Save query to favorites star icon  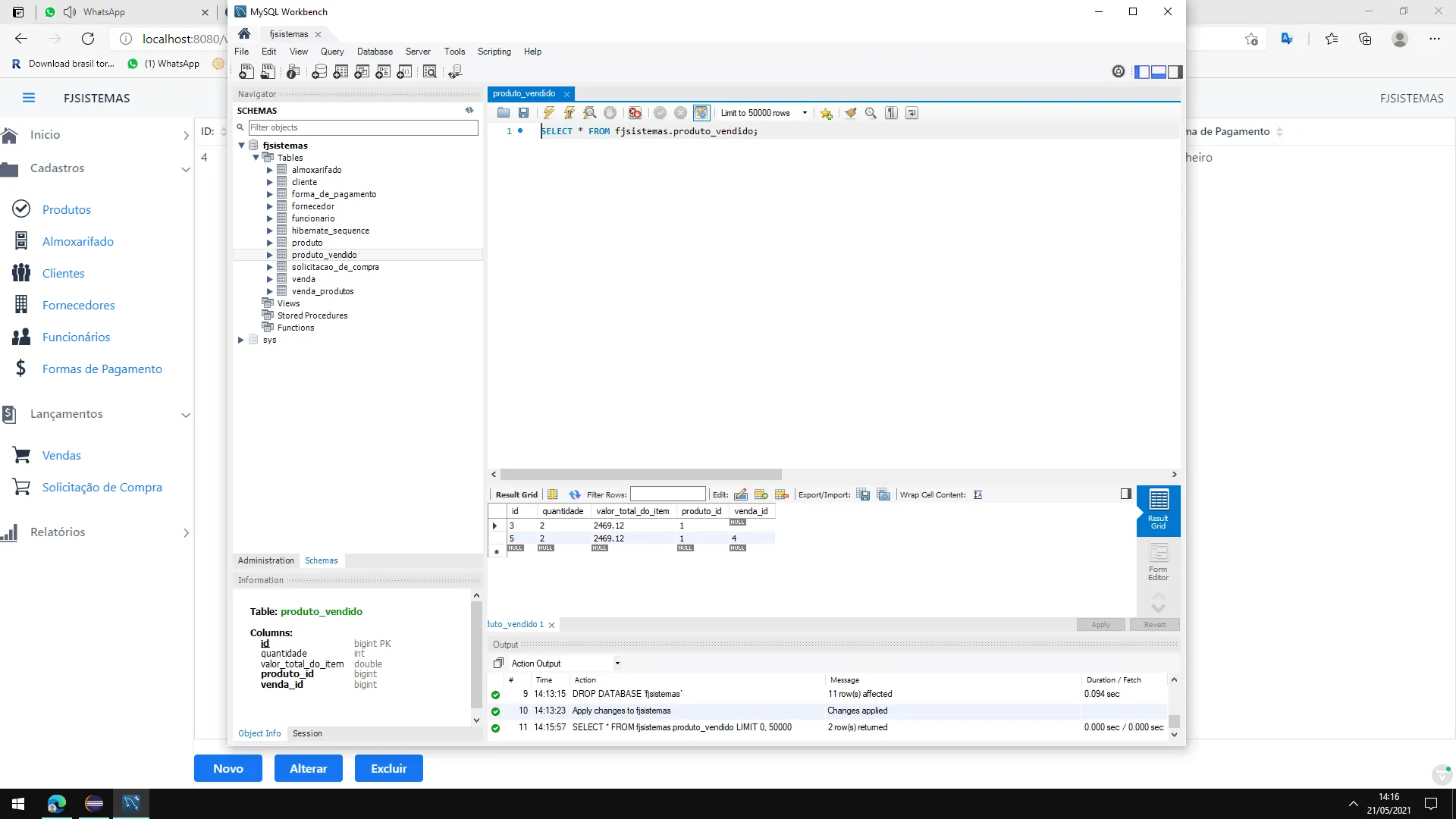pyautogui.click(x=826, y=113)
